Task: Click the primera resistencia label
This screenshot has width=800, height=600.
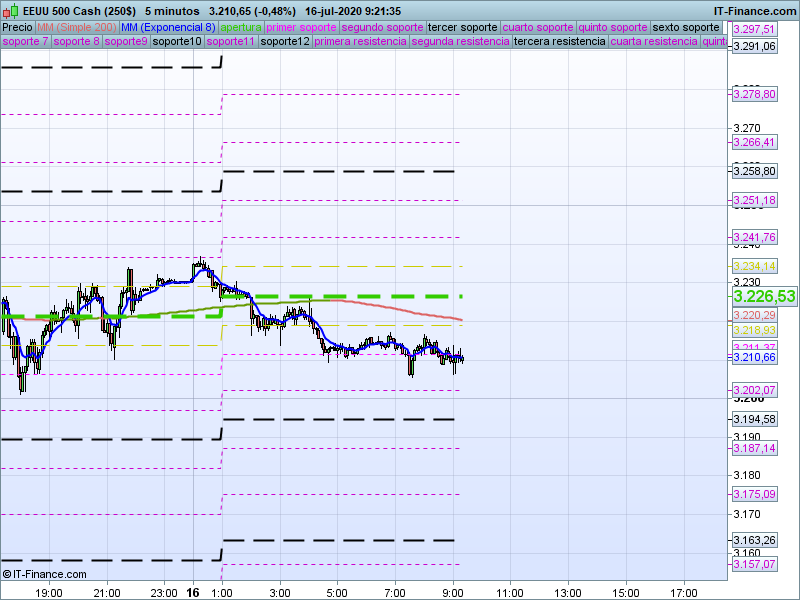Action: click(360, 42)
